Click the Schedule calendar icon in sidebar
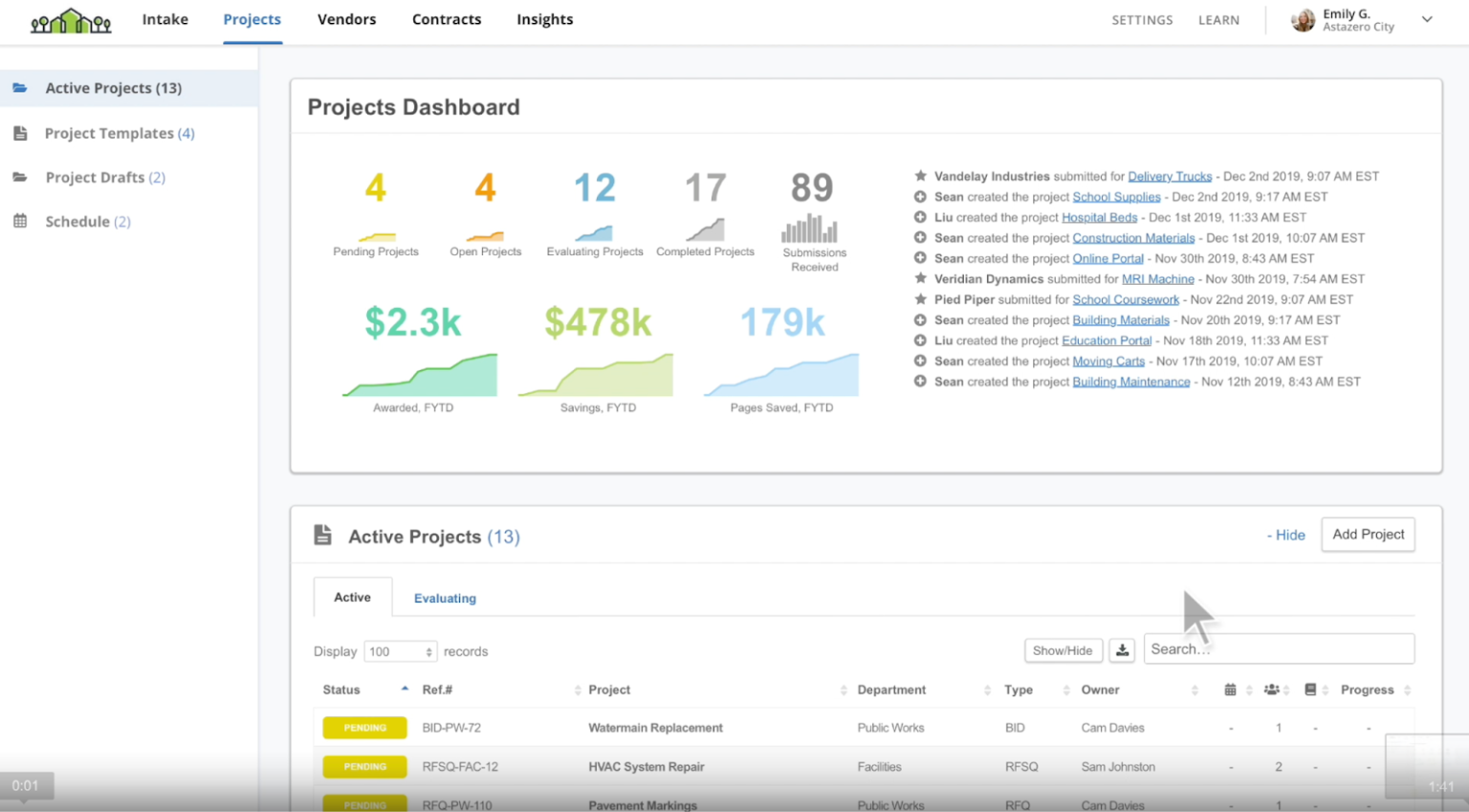This screenshot has width=1469, height=812. tap(21, 221)
